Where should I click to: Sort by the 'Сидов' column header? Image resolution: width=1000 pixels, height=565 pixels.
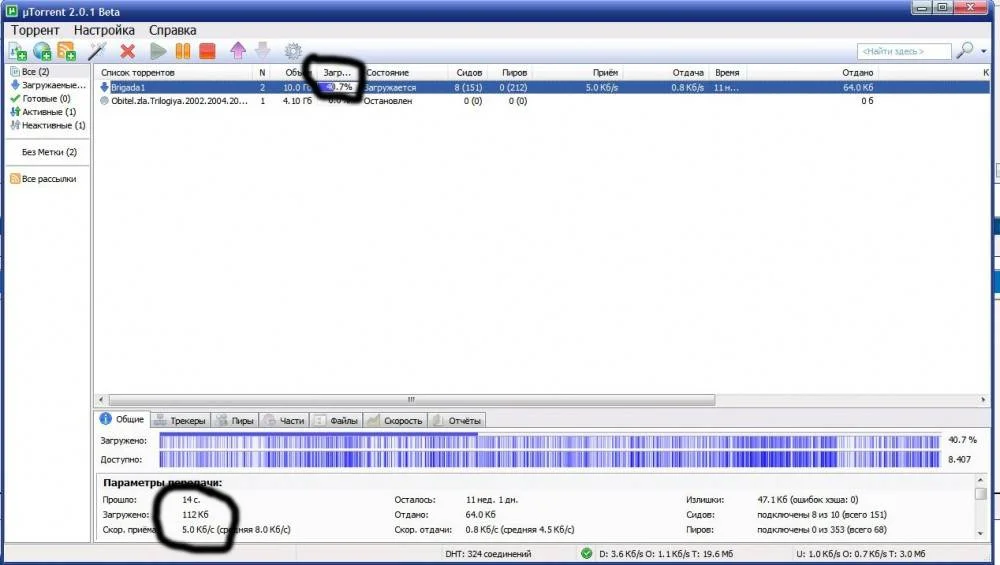(469, 73)
